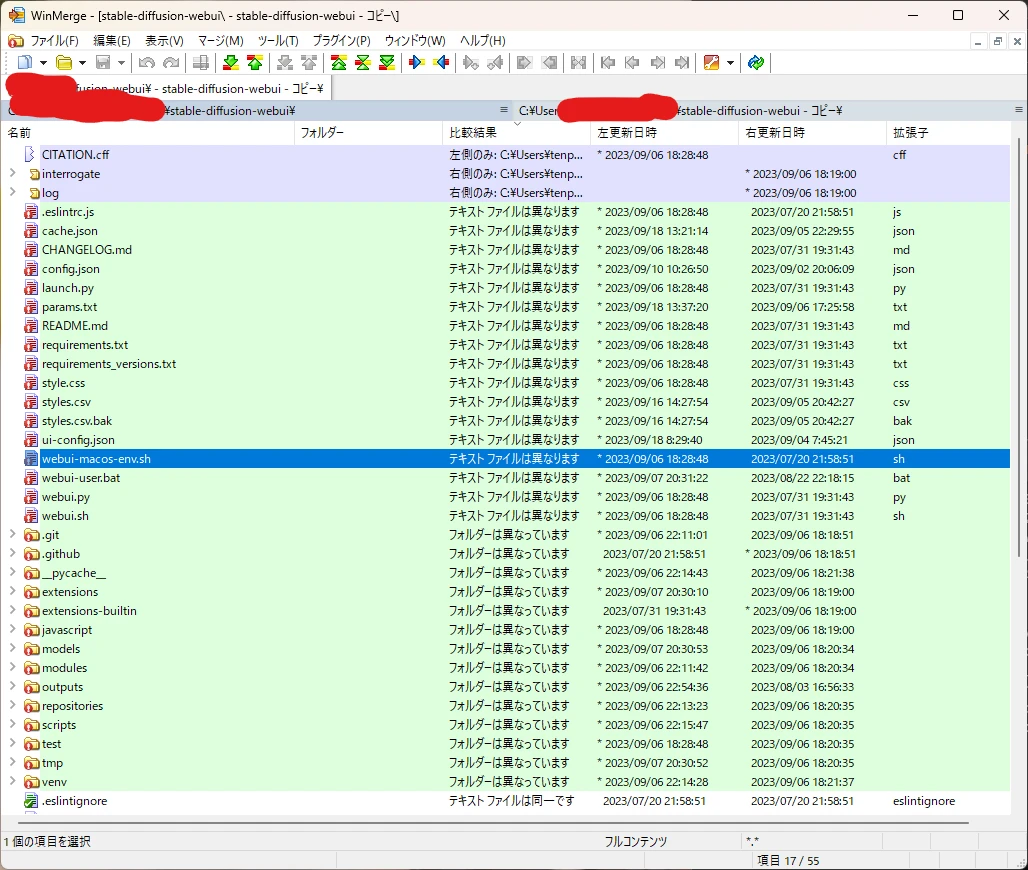Click the New document toolbar icon
The width and height of the screenshot is (1028, 870).
[x=24, y=63]
